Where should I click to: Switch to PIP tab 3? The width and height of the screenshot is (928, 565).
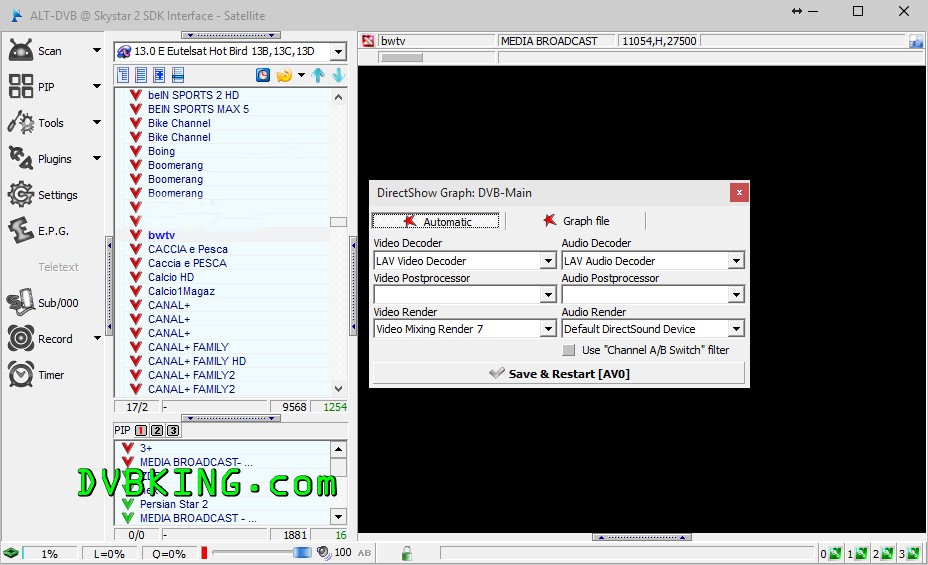click(x=173, y=430)
